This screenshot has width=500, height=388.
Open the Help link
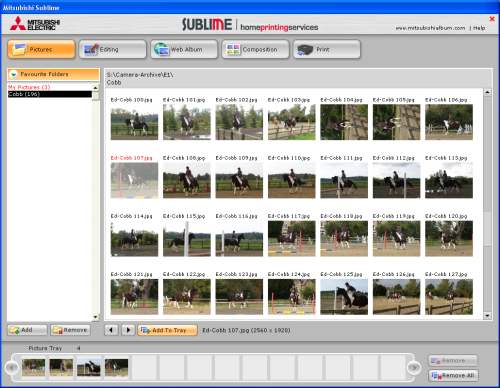[479, 28]
